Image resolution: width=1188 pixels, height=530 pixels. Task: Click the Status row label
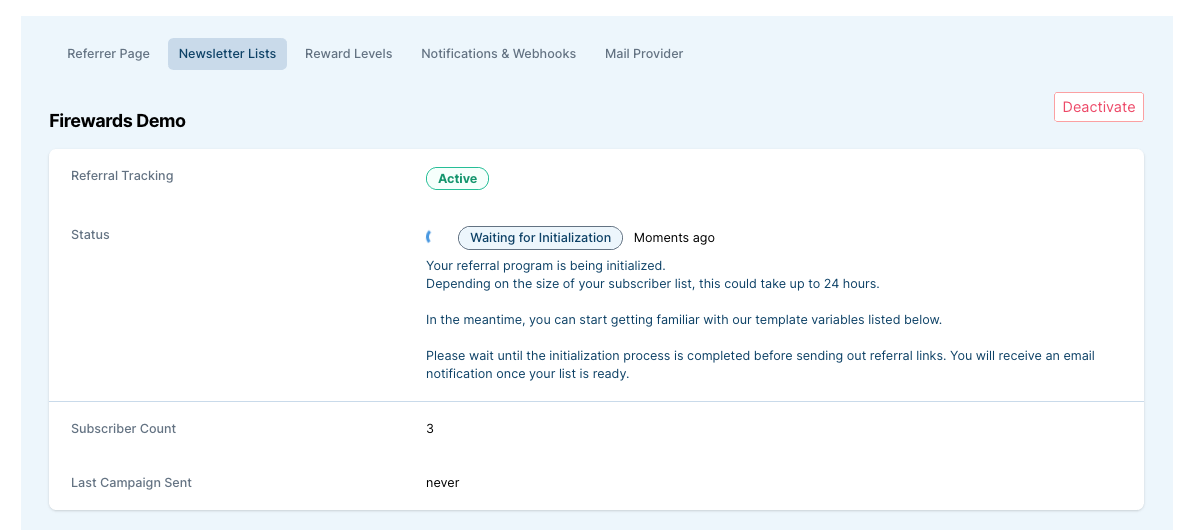pos(90,235)
